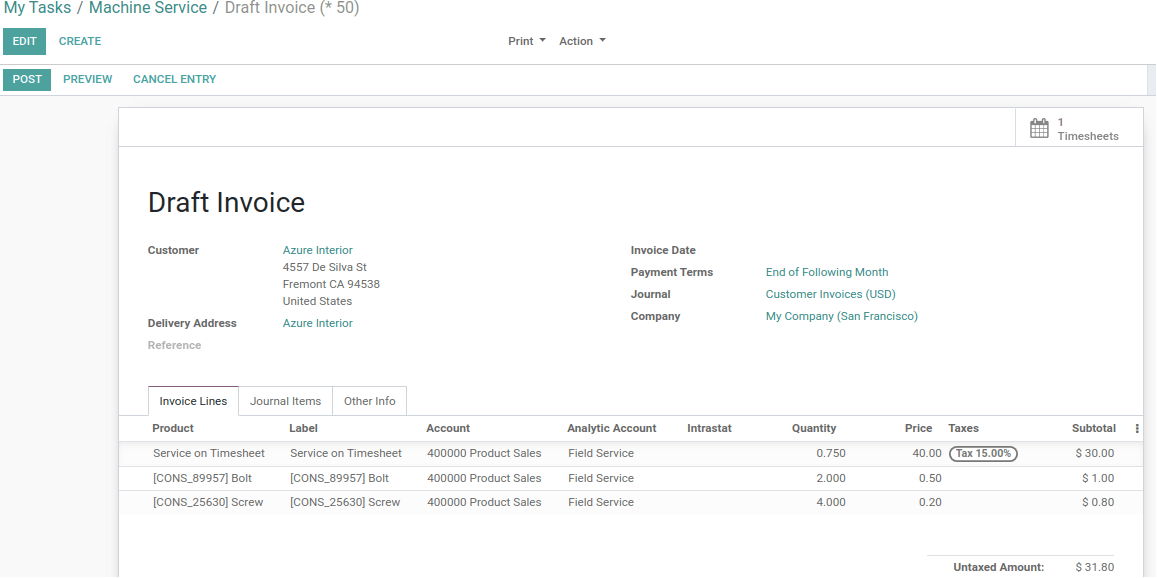Click the PREVIEW button
The height and width of the screenshot is (578, 1157).
click(x=88, y=79)
